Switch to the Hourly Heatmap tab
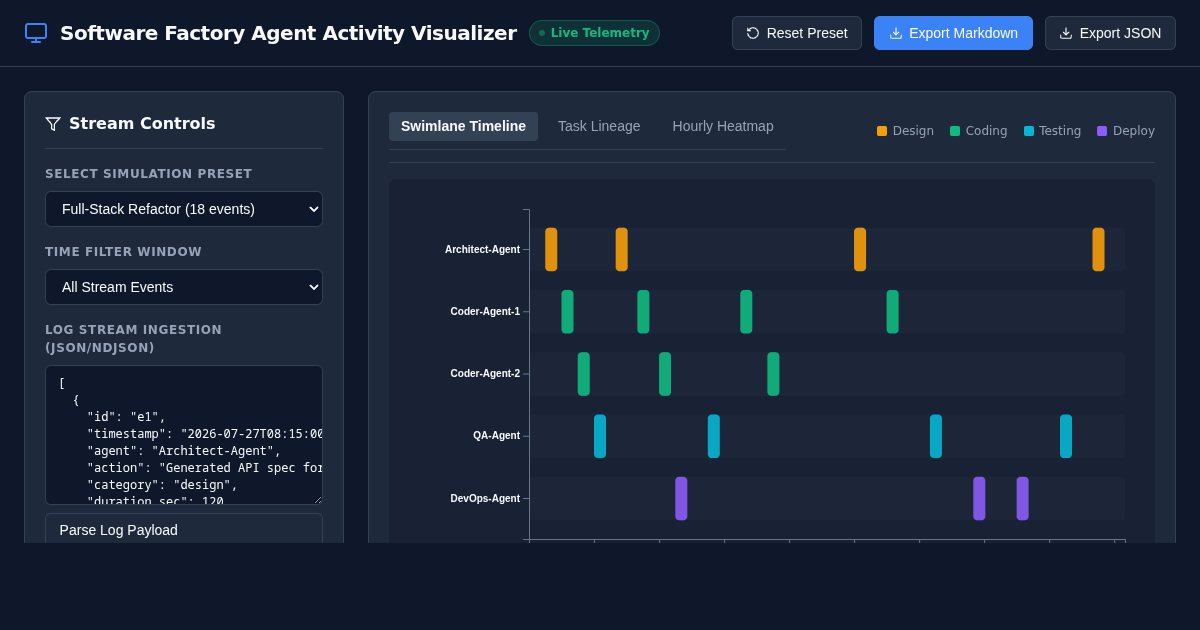Screen dimensions: 1200x630 (x=723, y=126)
